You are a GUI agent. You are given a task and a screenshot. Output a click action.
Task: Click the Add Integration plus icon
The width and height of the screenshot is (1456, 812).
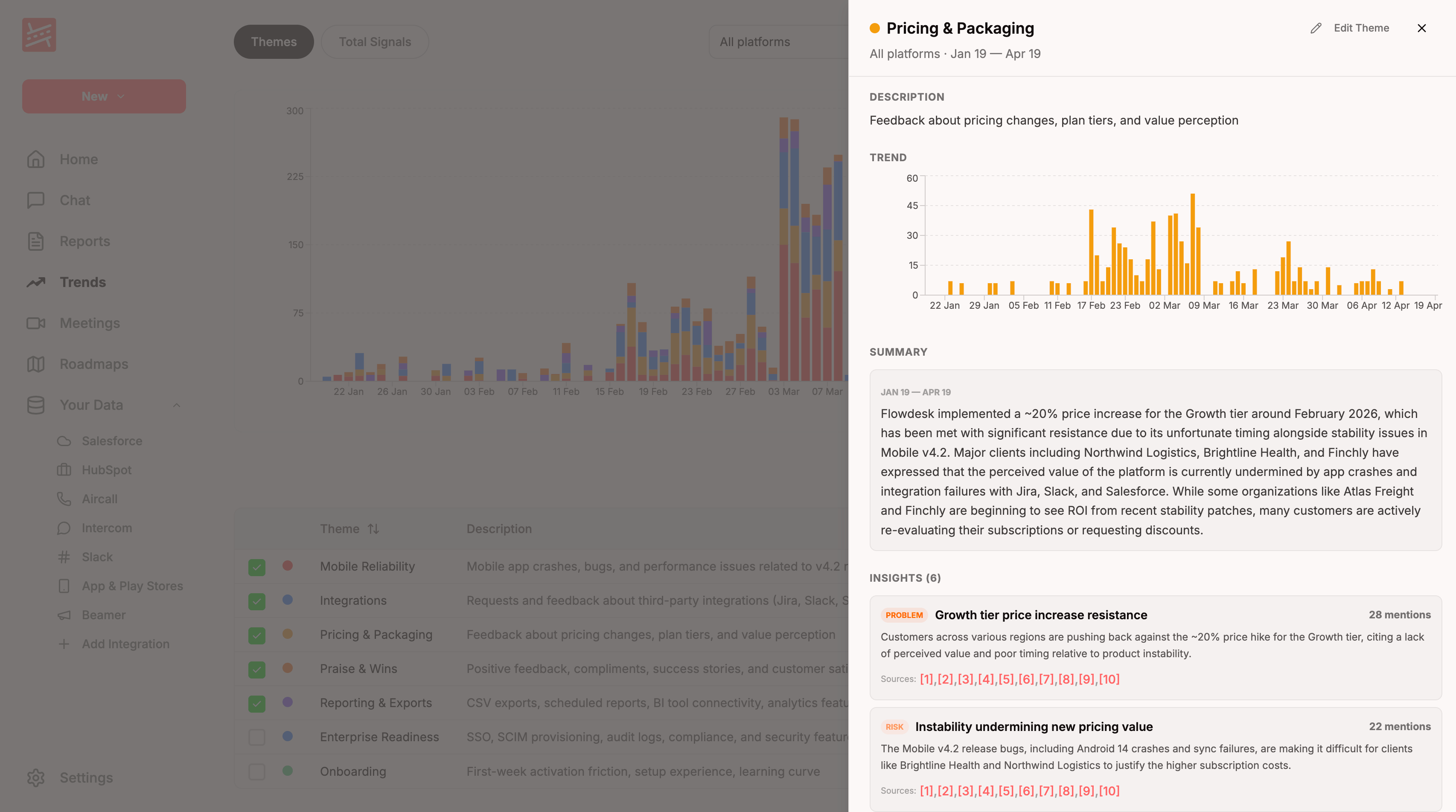(64, 644)
